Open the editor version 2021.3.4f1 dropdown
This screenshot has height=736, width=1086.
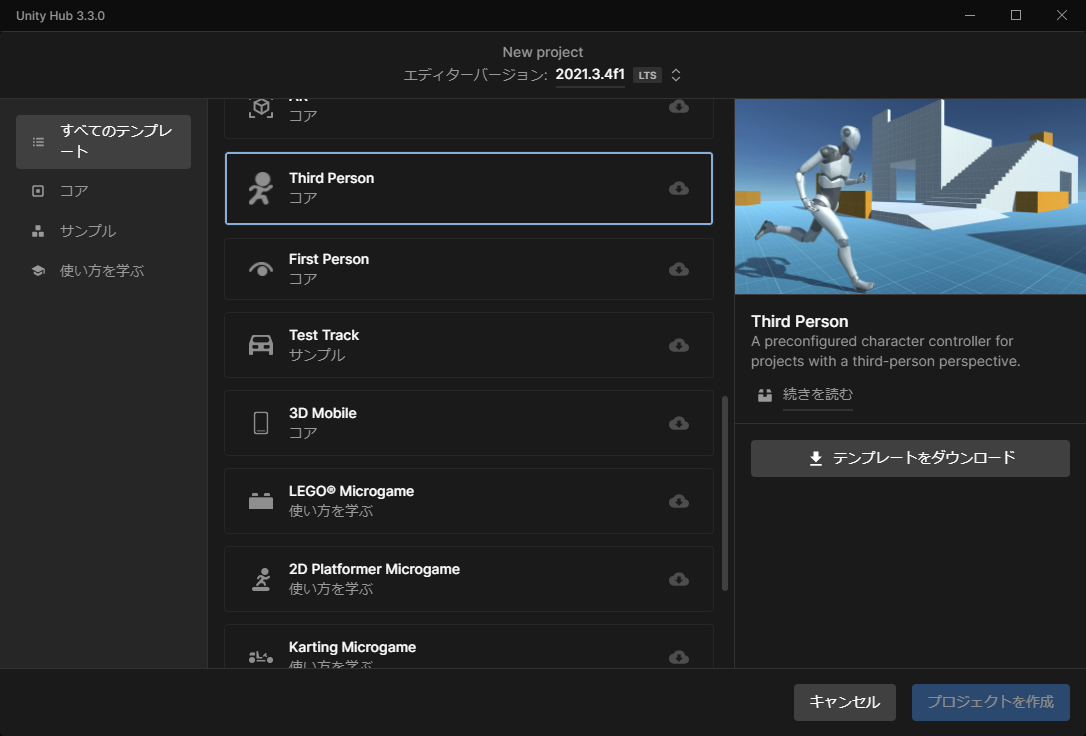pyautogui.click(x=590, y=75)
